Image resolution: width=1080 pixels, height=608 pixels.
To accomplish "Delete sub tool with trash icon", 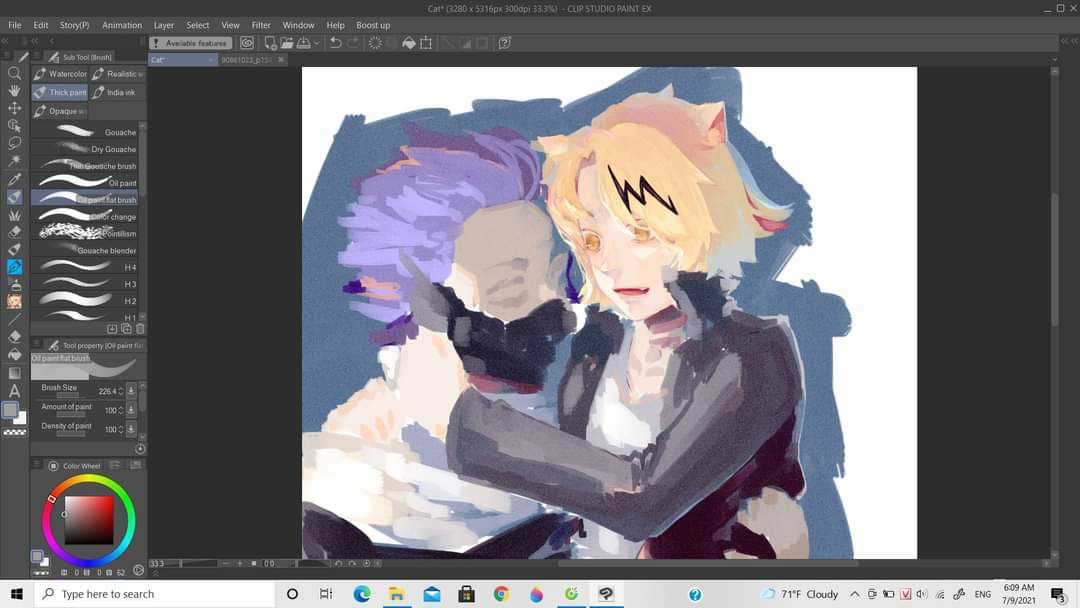I will 140,329.
